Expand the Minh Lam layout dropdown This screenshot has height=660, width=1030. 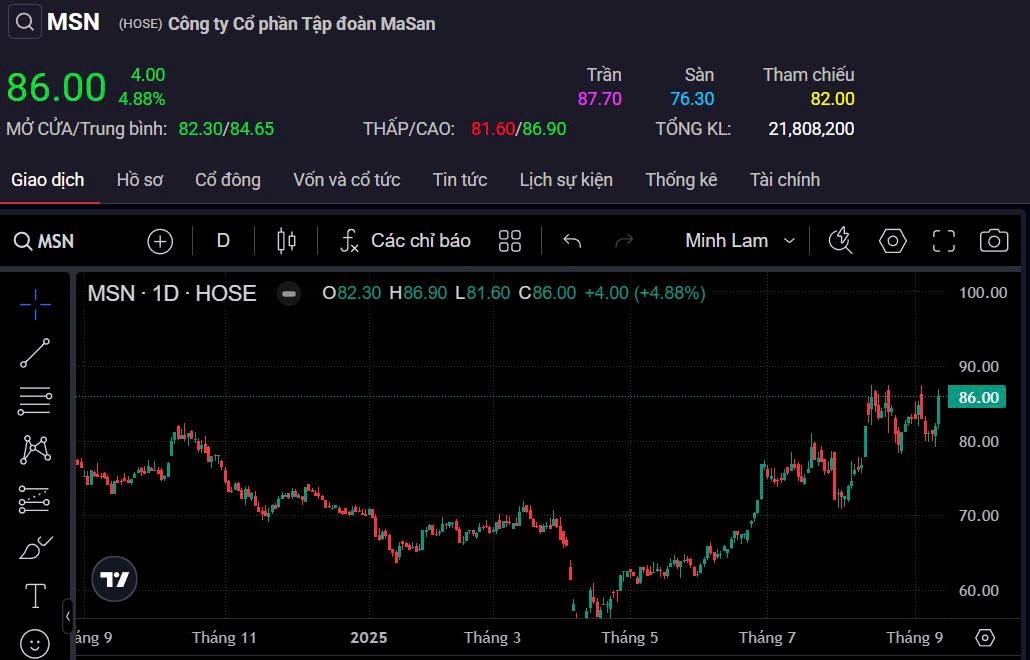point(740,241)
